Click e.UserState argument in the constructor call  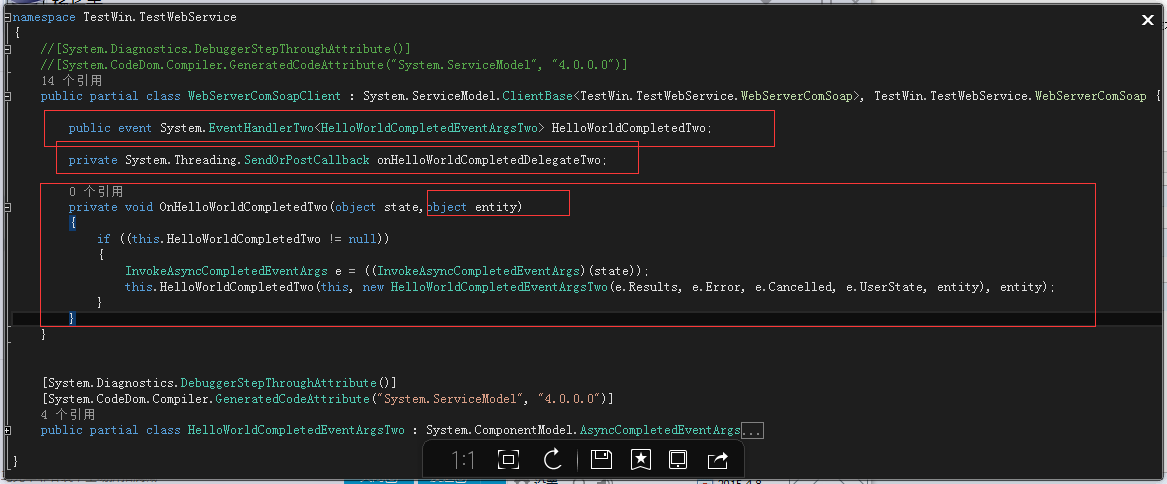pos(885,287)
